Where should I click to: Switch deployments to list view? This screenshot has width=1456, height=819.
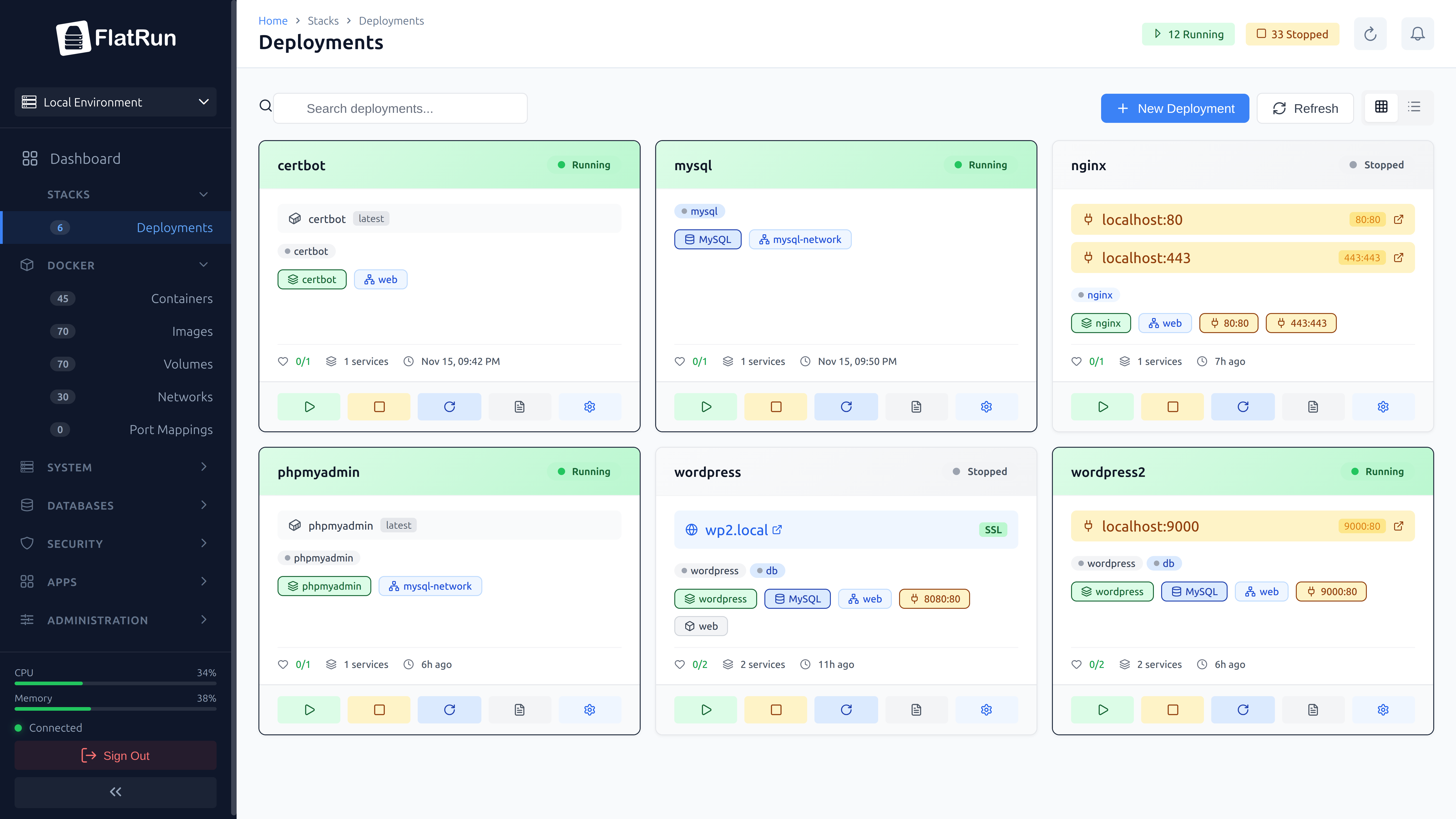1414,107
